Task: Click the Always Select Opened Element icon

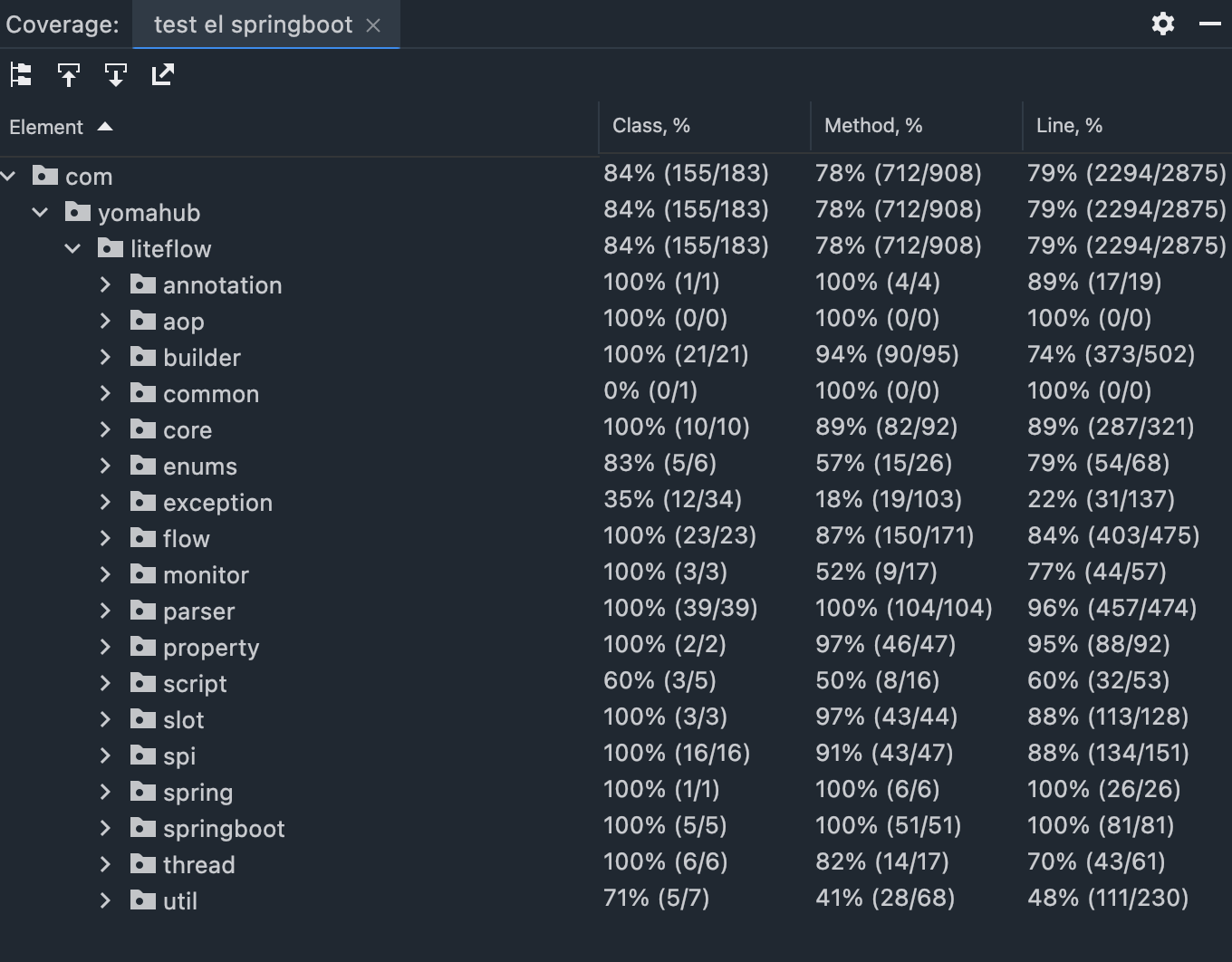Action: pyautogui.click(x=116, y=74)
